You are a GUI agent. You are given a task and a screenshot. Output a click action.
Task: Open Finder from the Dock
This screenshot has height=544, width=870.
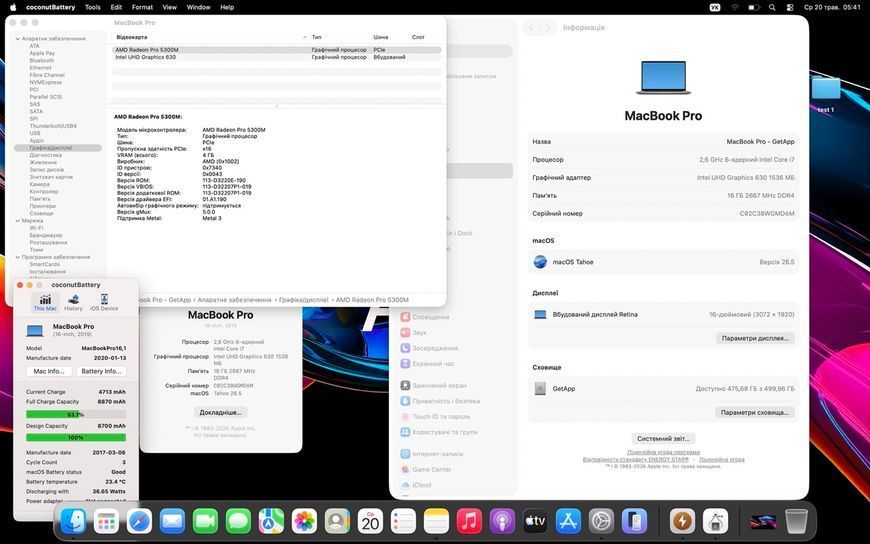click(73, 521)
